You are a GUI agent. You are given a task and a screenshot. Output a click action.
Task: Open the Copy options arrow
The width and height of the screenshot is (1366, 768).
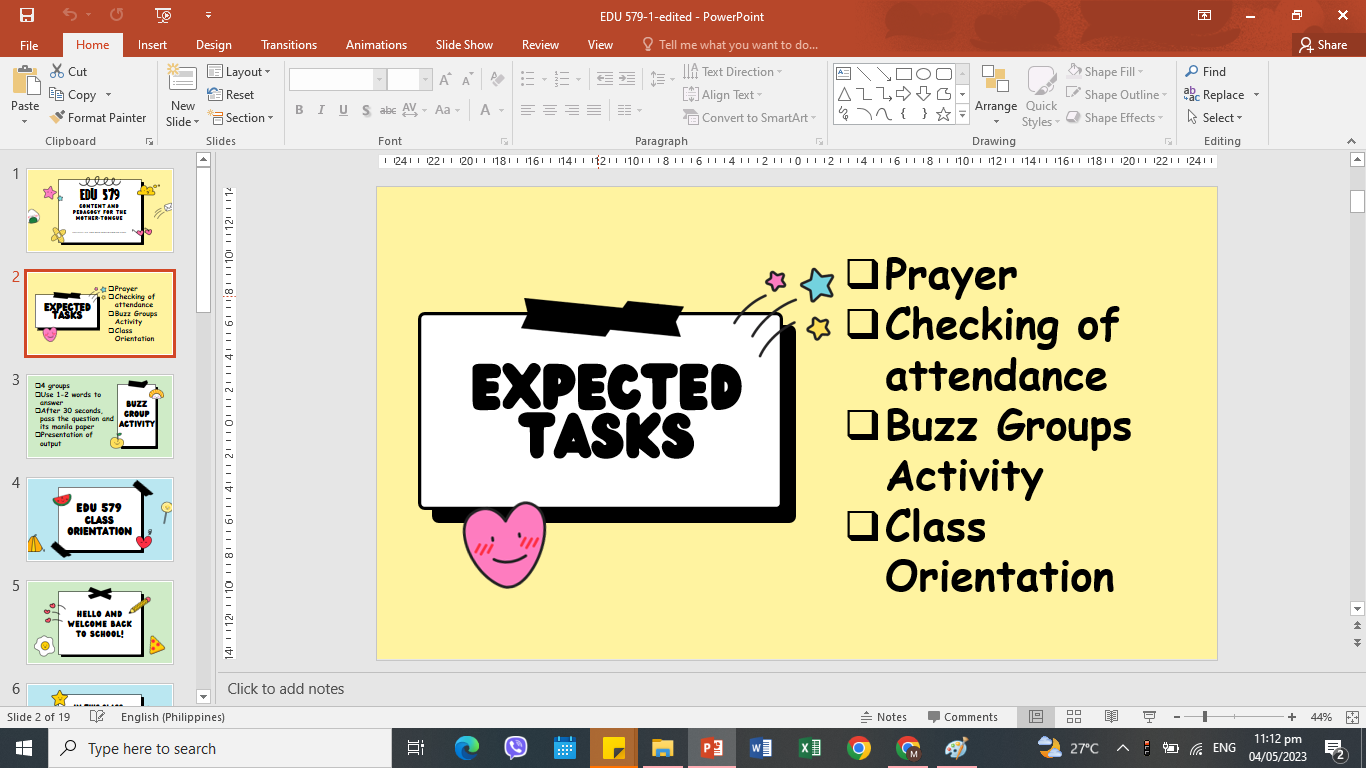(107, 96)
